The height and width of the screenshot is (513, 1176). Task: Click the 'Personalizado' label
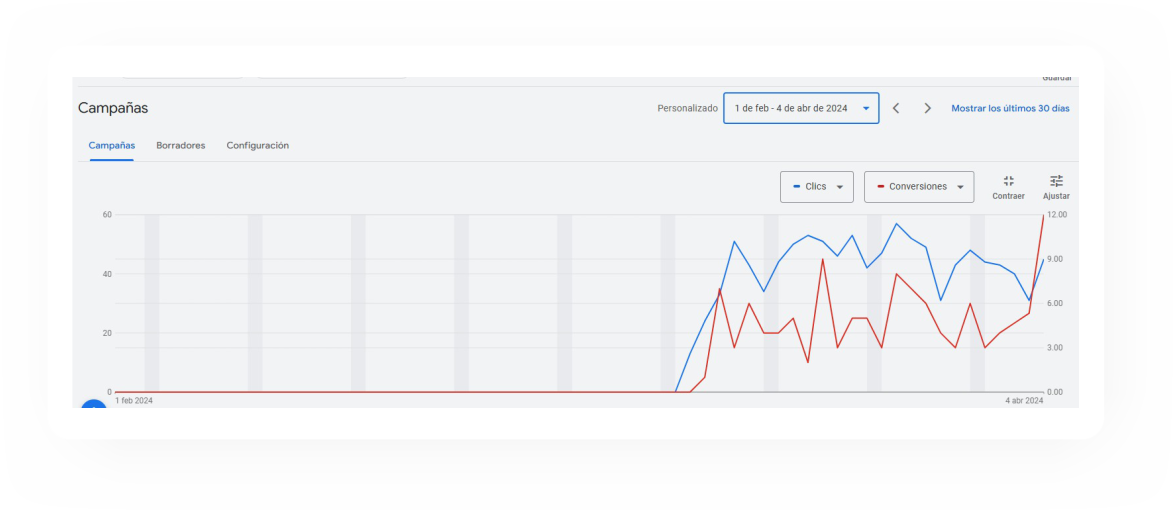click(x=688, y=108)
